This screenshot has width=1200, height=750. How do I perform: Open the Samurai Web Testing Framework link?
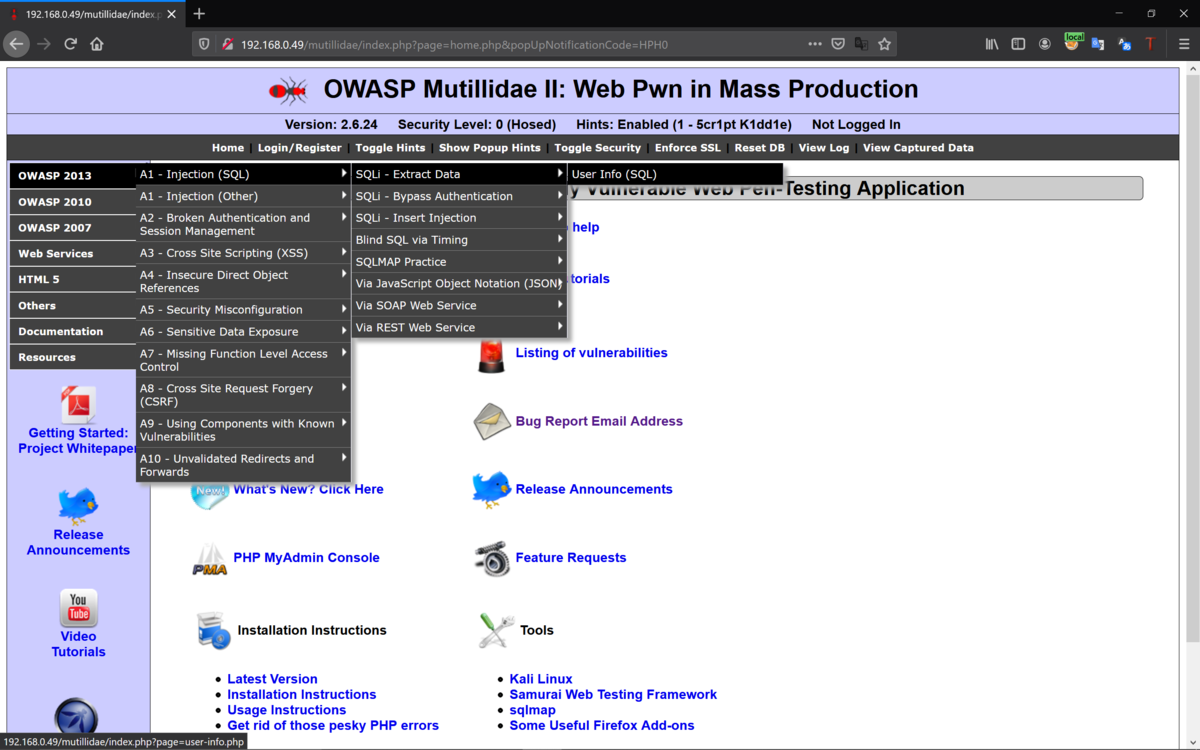(x=613, y=695)
